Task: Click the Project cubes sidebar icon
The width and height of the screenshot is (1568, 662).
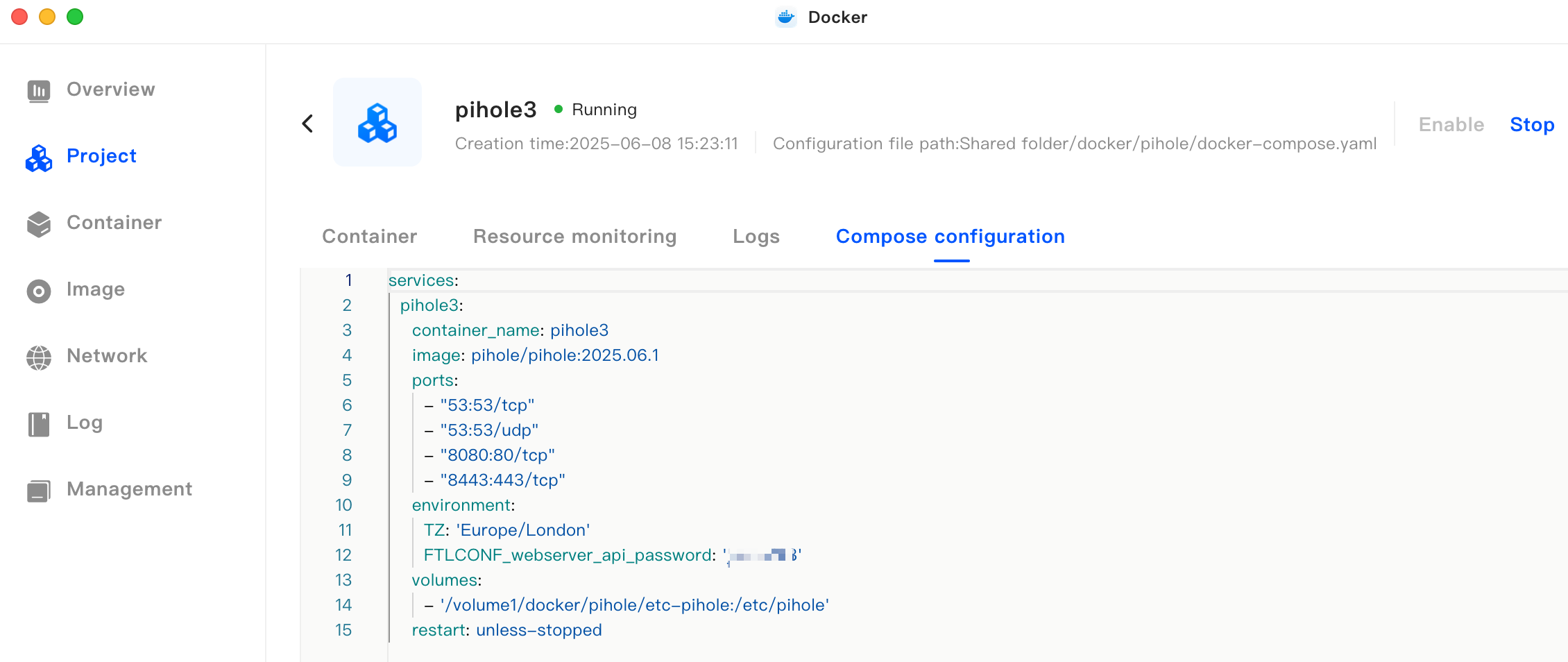Action: click(39, 158)
